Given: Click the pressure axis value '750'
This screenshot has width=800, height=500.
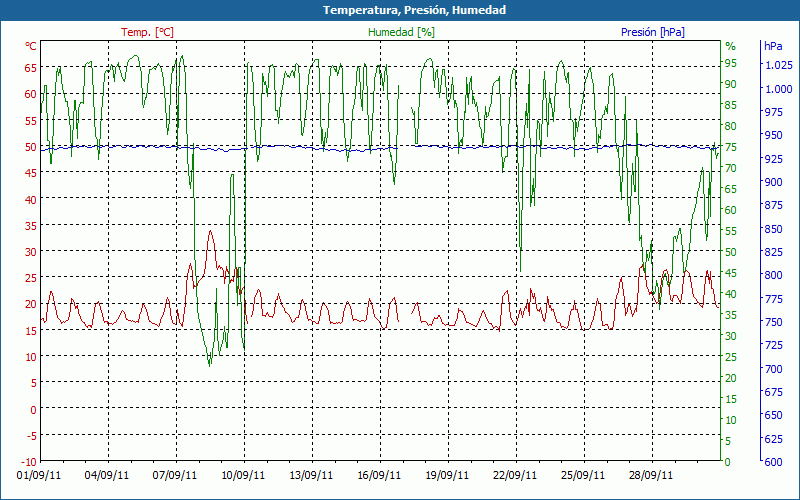Looking at the screenshot, I should 773,322.
